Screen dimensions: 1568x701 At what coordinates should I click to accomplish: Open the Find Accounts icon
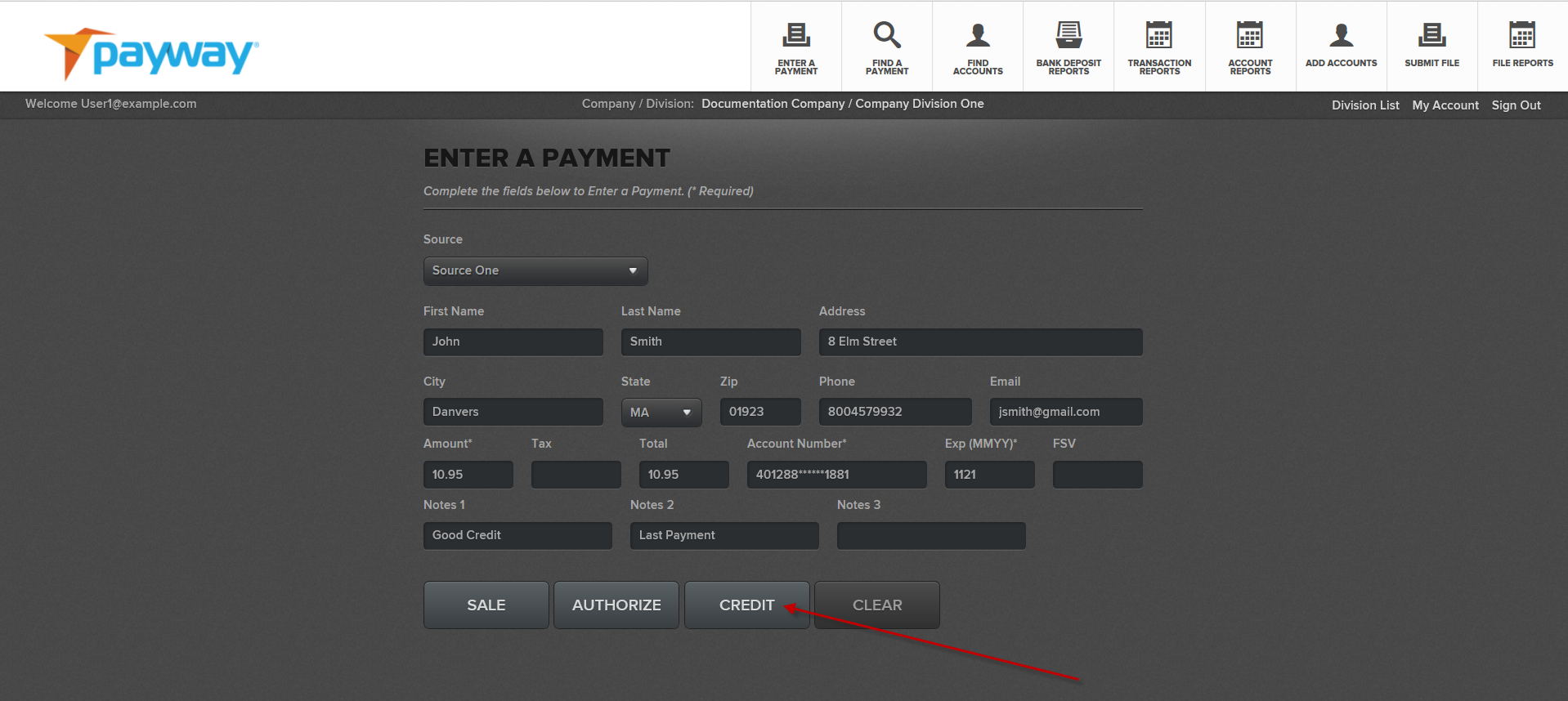[978, 36]
